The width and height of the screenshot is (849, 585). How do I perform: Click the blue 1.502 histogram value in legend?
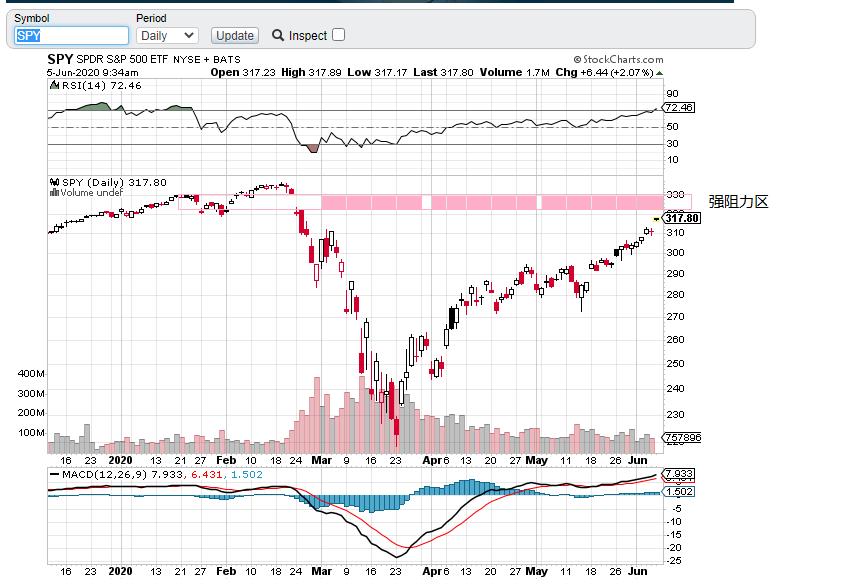pyautogui.click(x=247, y=475)
